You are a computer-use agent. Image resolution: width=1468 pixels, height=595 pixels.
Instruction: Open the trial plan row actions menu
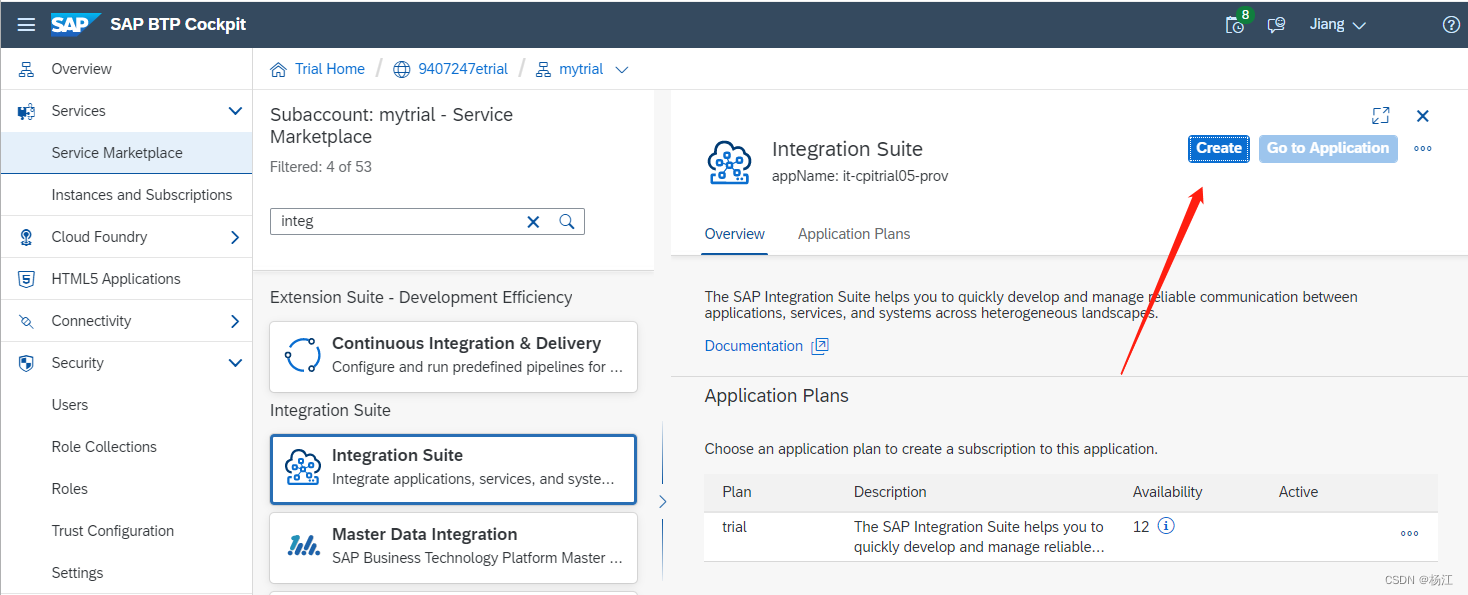1410,533
